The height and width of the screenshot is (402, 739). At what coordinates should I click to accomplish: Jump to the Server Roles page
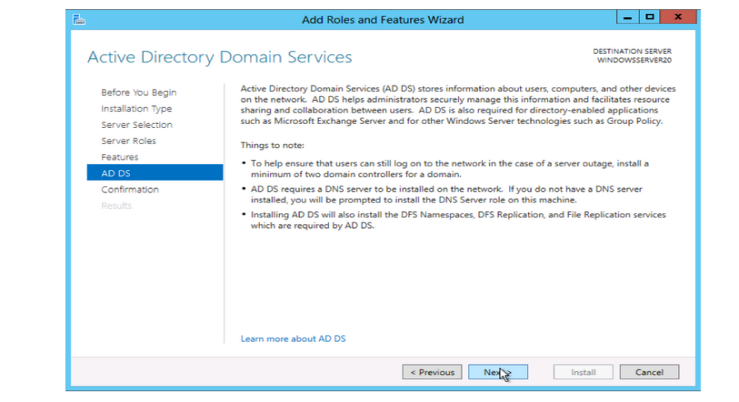[128, 141]
